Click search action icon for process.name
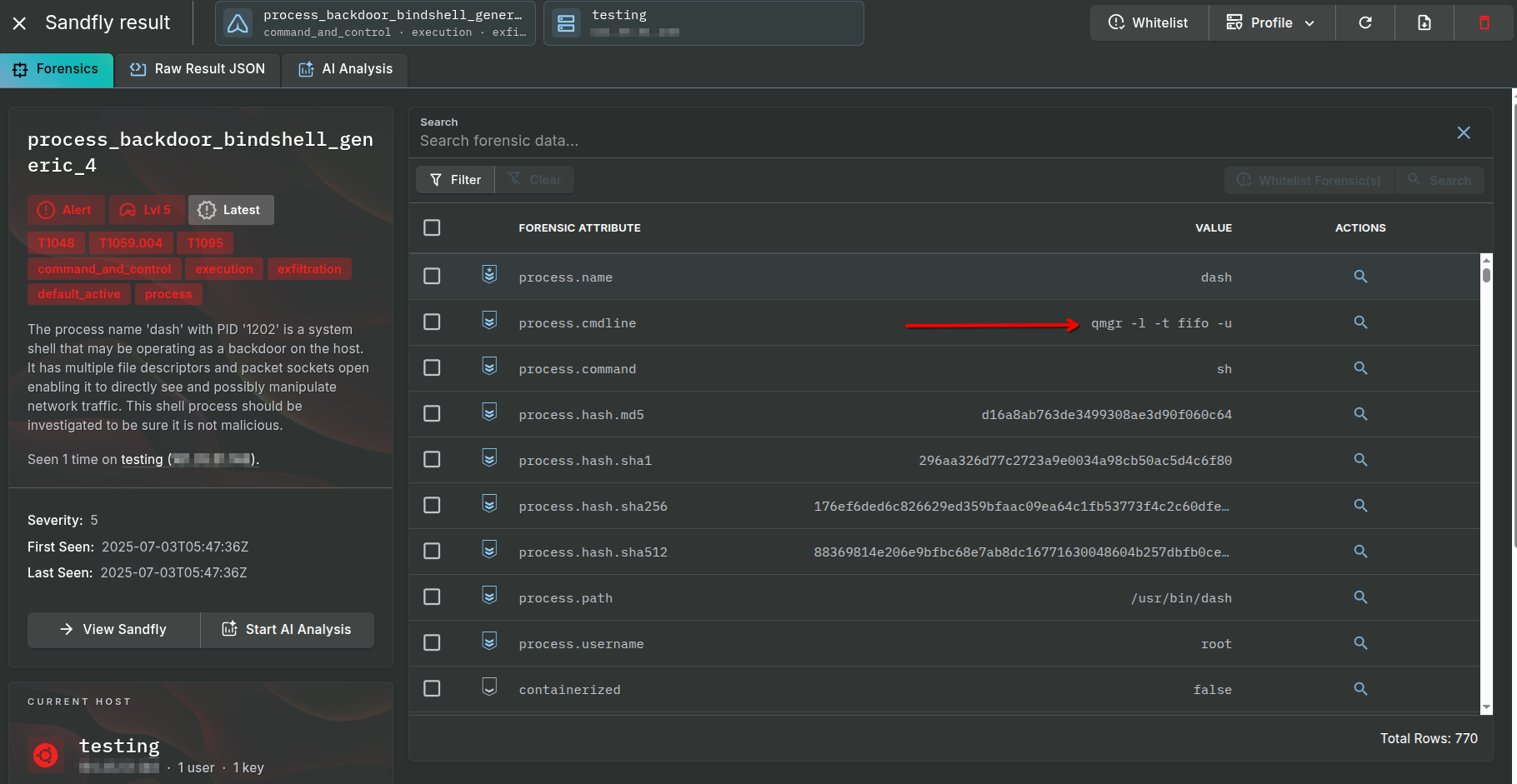The width and height of the screenshot is (1517, 784). tap(1360, 277)
